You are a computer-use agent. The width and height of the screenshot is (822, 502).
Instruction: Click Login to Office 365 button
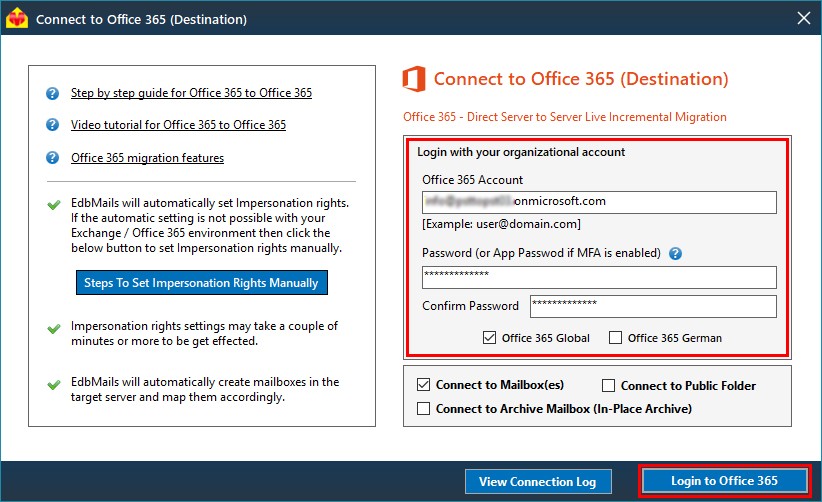point(724,481)
